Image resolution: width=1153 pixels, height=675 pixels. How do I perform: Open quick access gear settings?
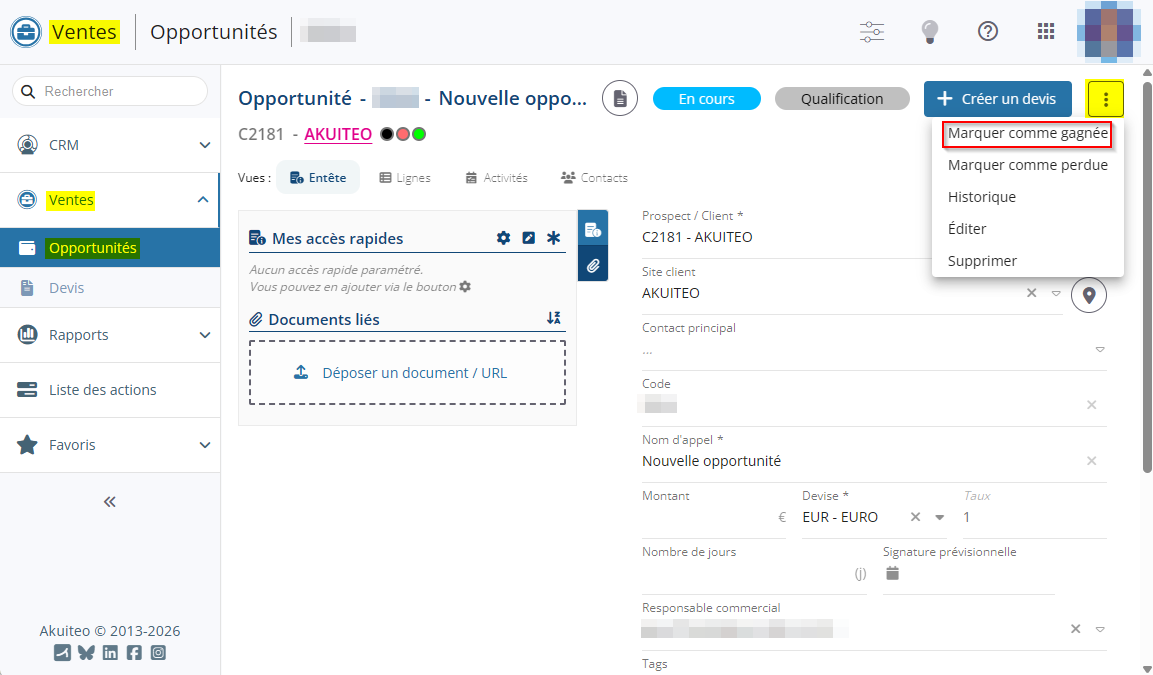(x=504, y=238)
